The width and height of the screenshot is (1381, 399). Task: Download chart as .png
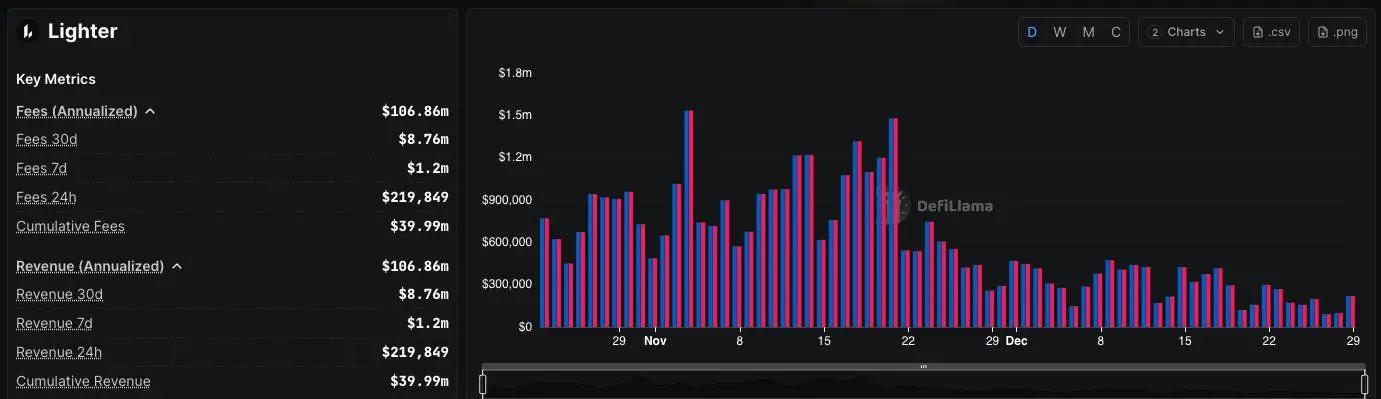click(1337, 32)
